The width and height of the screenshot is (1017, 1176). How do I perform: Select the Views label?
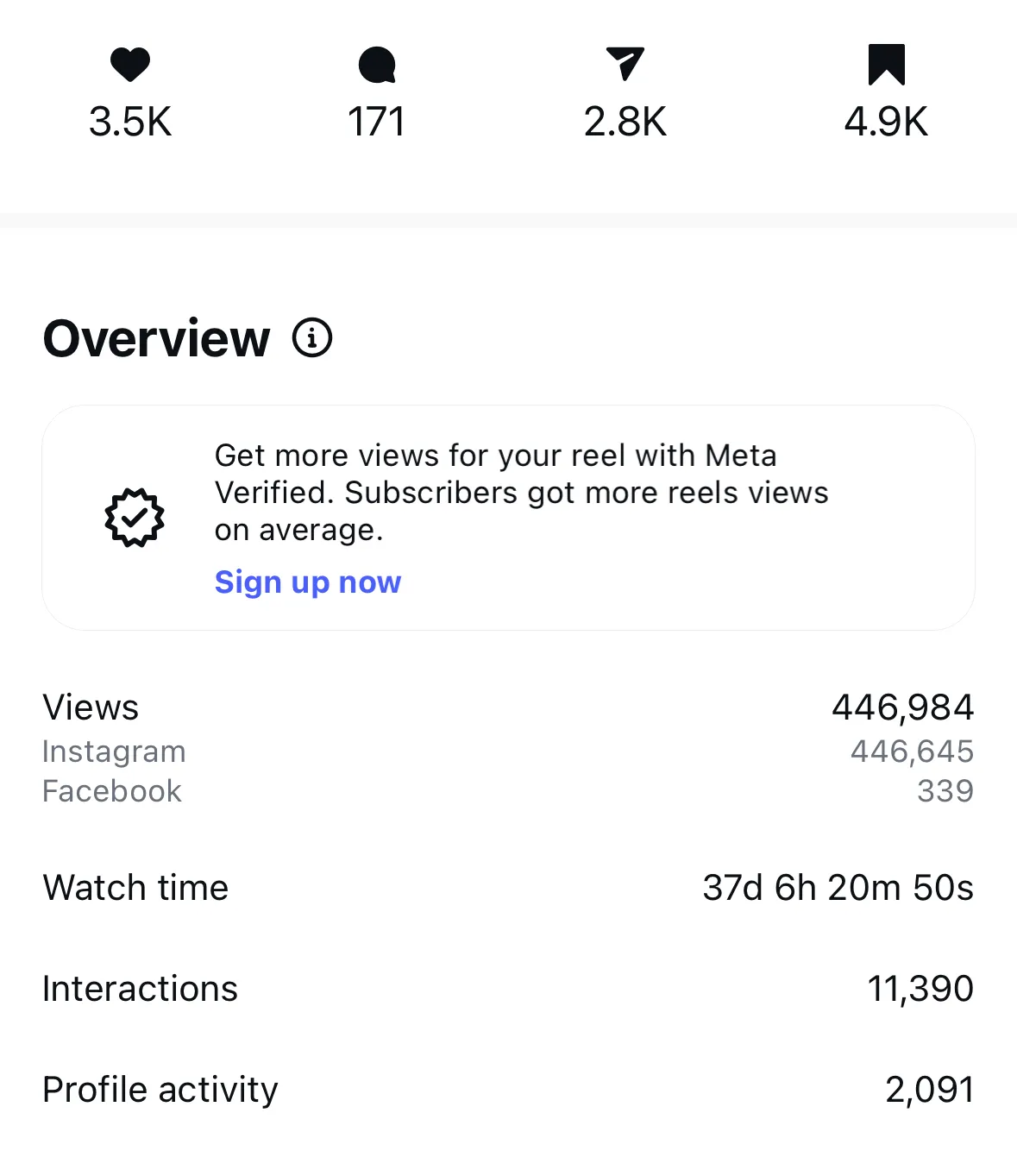pyautogui.click(x=91, y=707)
